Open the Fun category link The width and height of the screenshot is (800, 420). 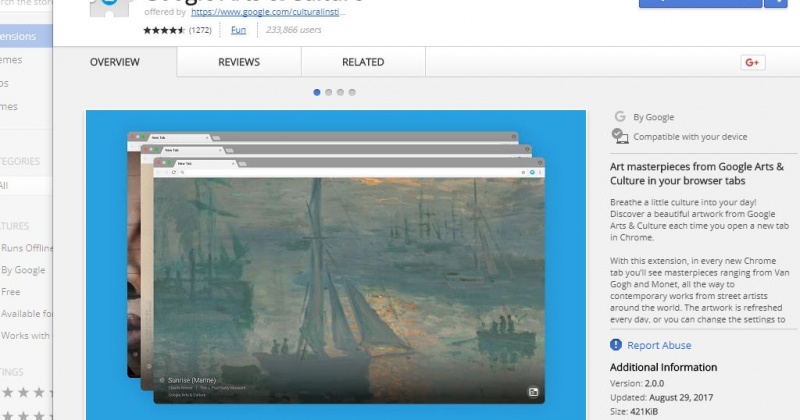point(238,30)
